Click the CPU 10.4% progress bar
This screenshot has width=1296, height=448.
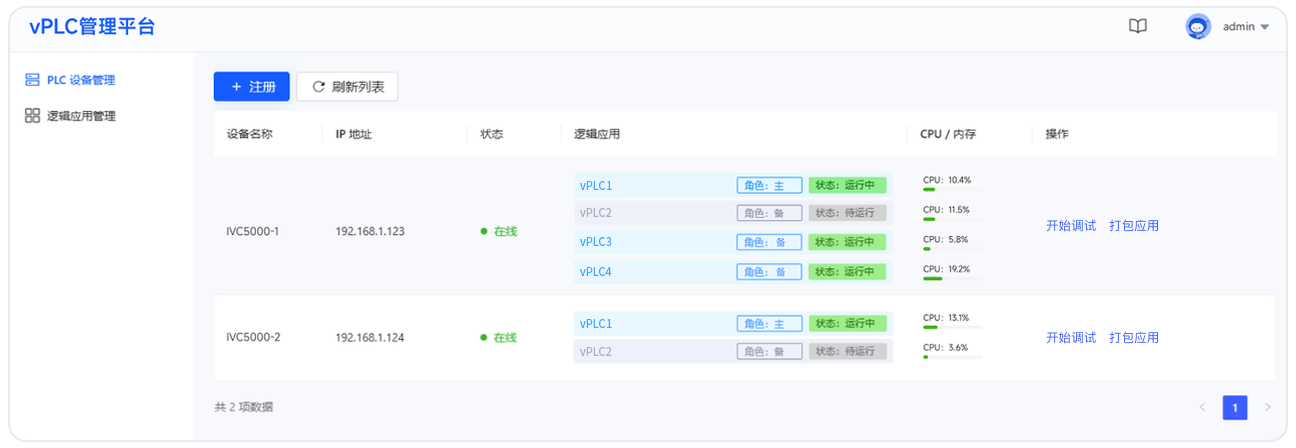pyautogui.click(x=953, y=189)
